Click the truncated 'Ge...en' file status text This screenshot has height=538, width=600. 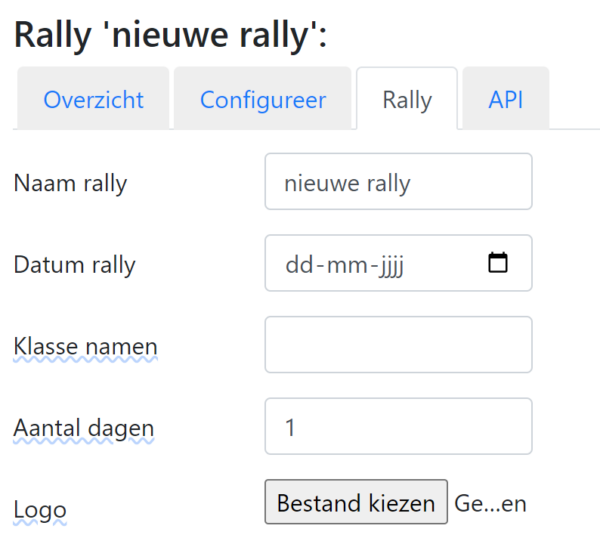click(490, 503)
